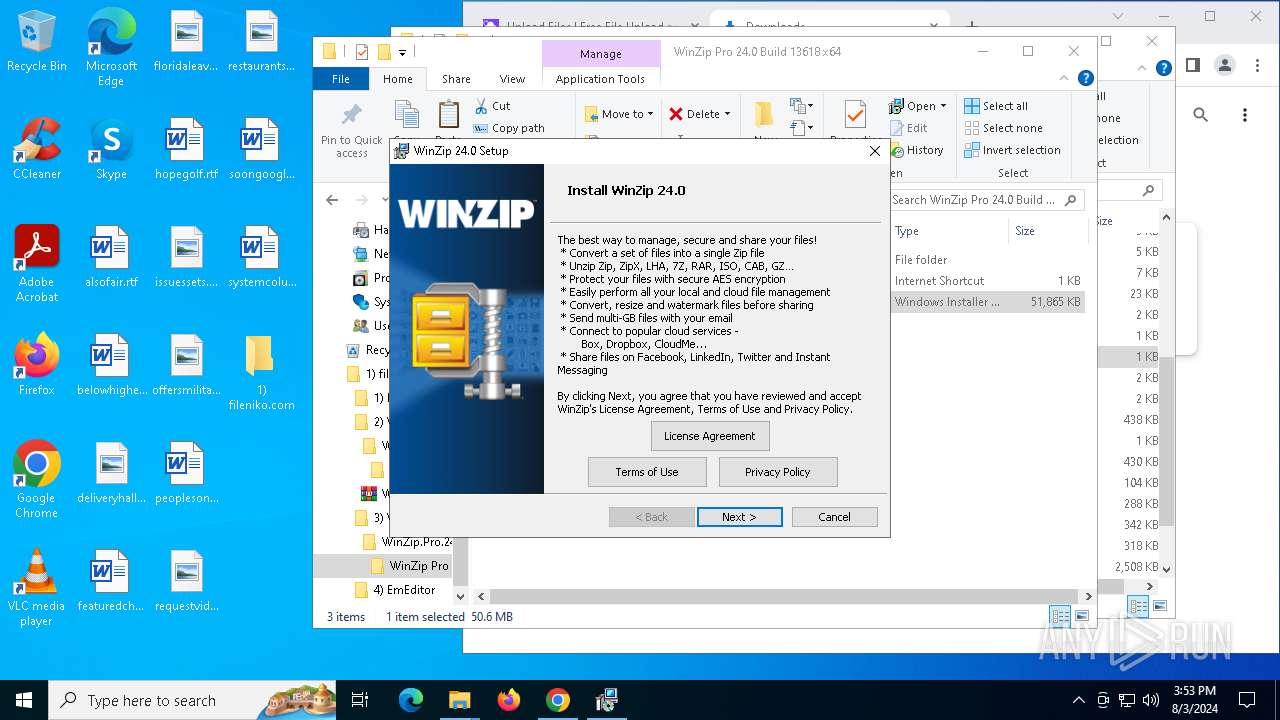Click Invert selection in ribbon
1280x720 pixels.
pos(1012,150)
